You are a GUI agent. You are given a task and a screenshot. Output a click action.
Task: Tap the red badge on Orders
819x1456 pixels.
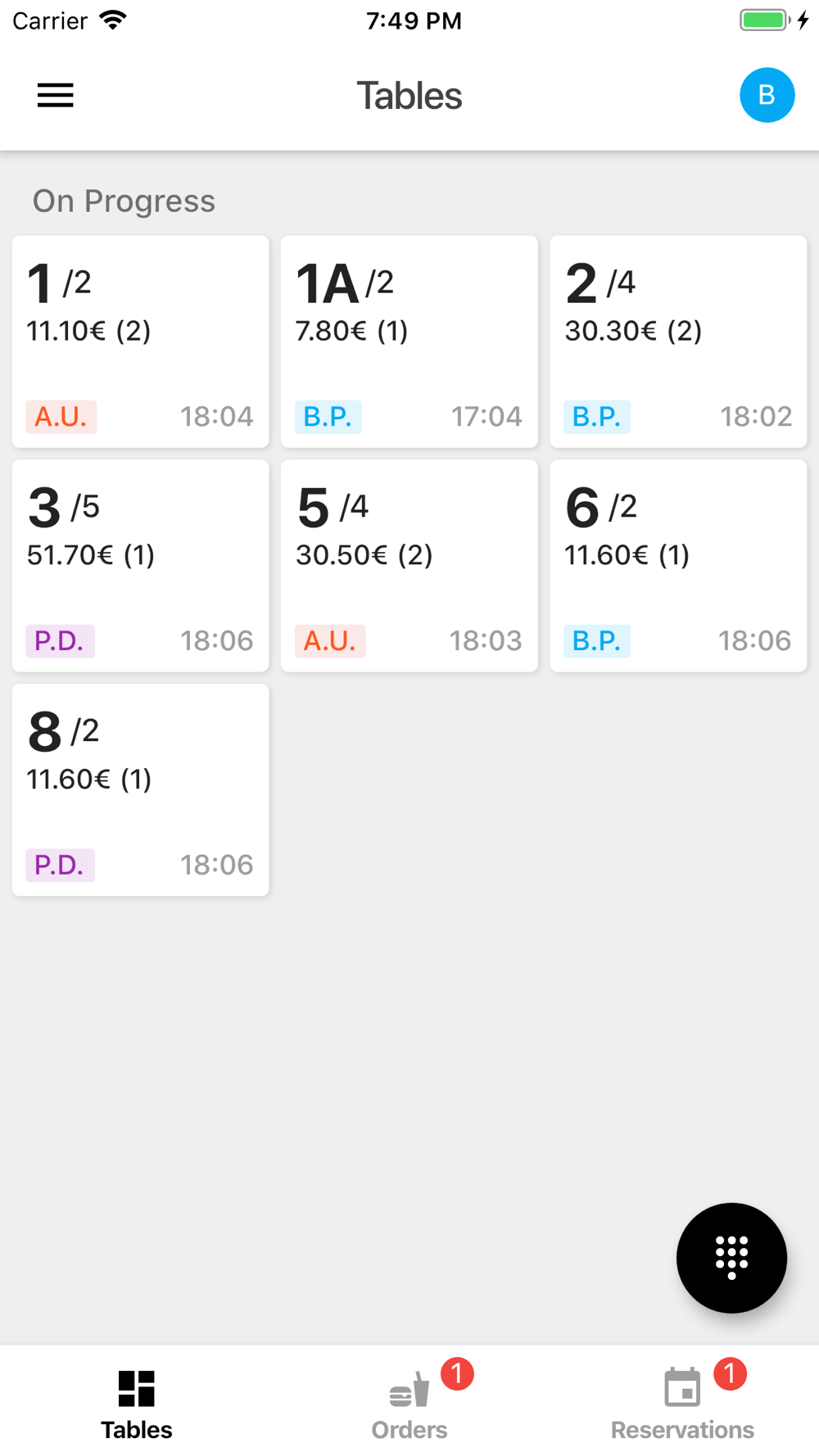pos(457,1373)
